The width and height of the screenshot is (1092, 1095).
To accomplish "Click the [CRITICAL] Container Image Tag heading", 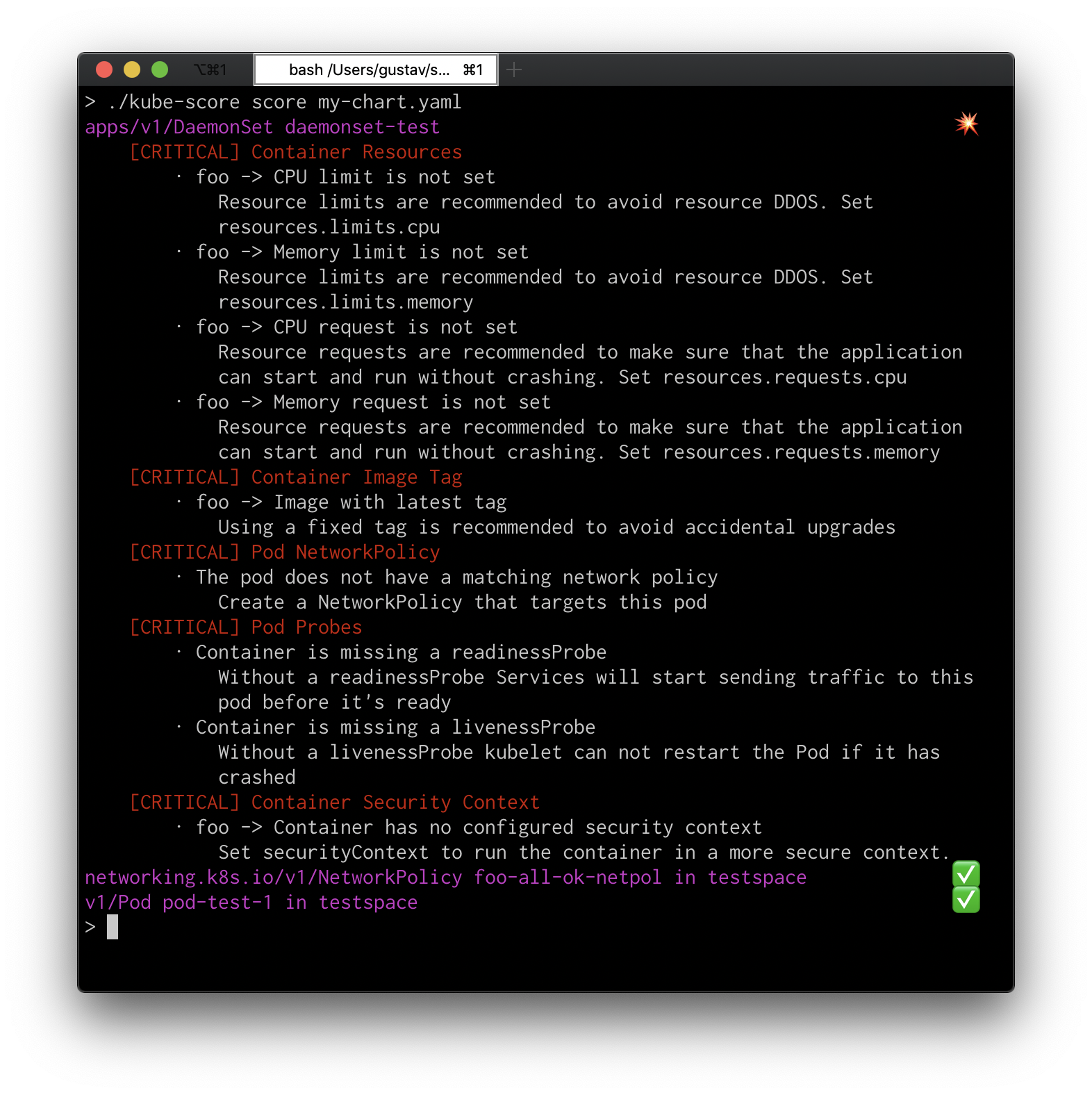I will (x=295, y=477).
